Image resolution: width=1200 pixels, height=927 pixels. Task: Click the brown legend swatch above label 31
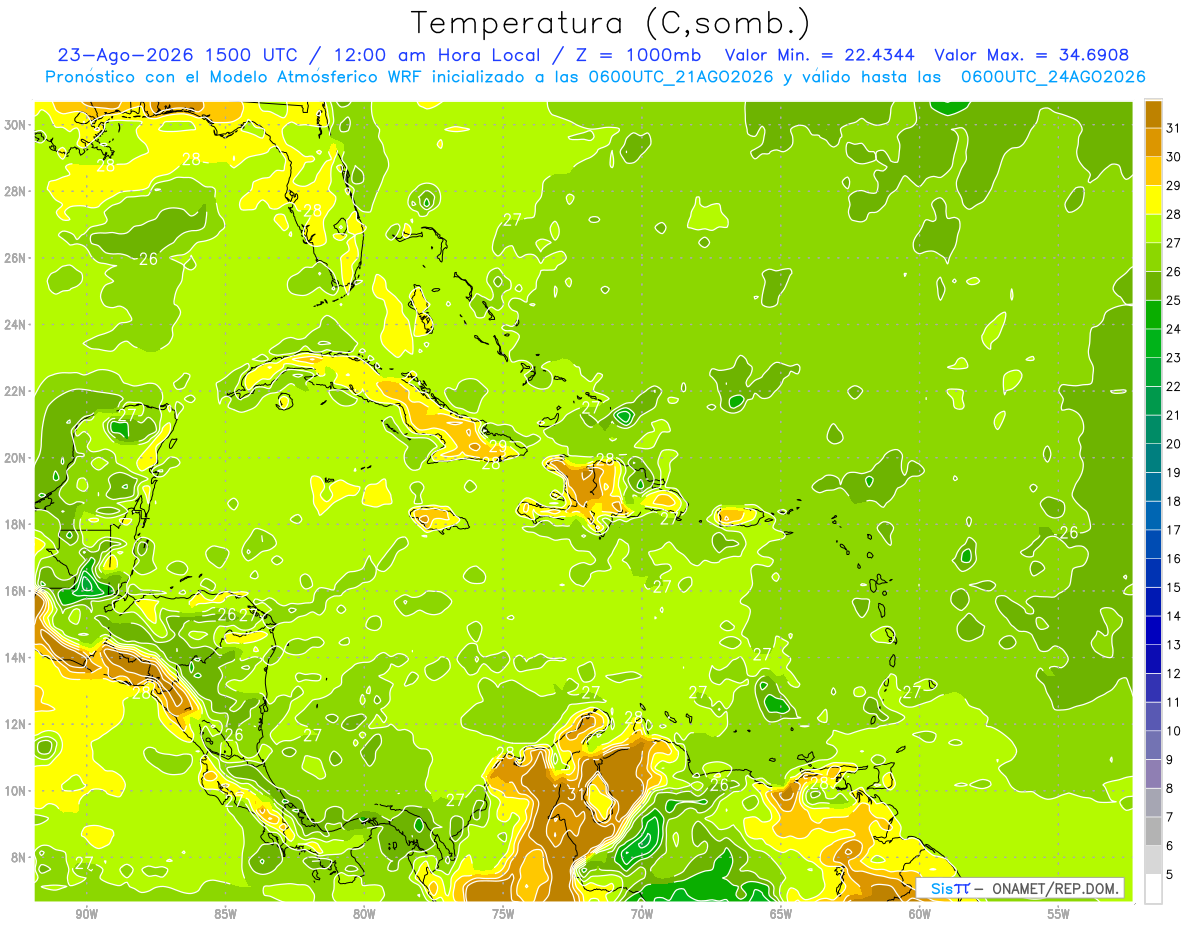pyautogui.click(x=1154, y=114)
